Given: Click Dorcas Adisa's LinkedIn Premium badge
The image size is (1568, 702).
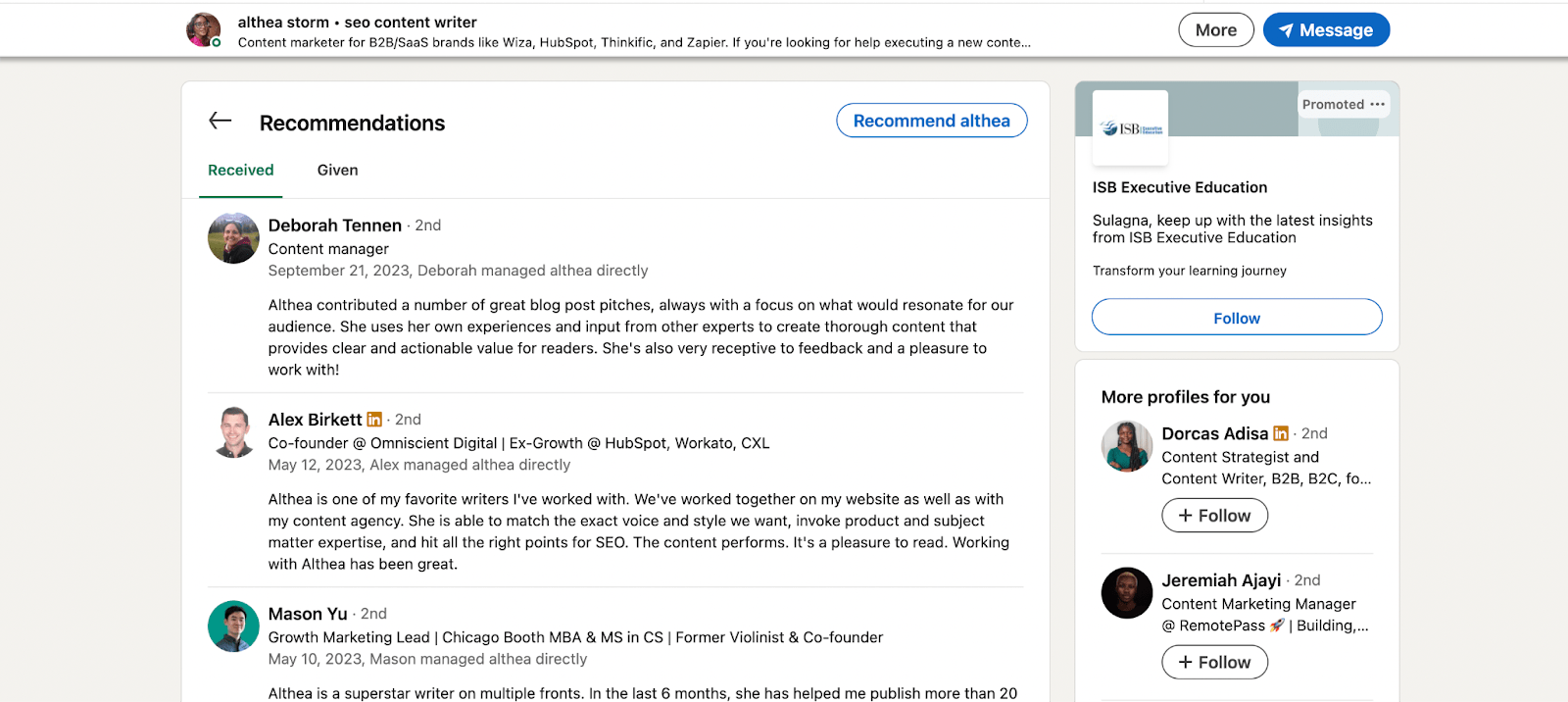Looking at the screenshot, I should [1281, 432].
